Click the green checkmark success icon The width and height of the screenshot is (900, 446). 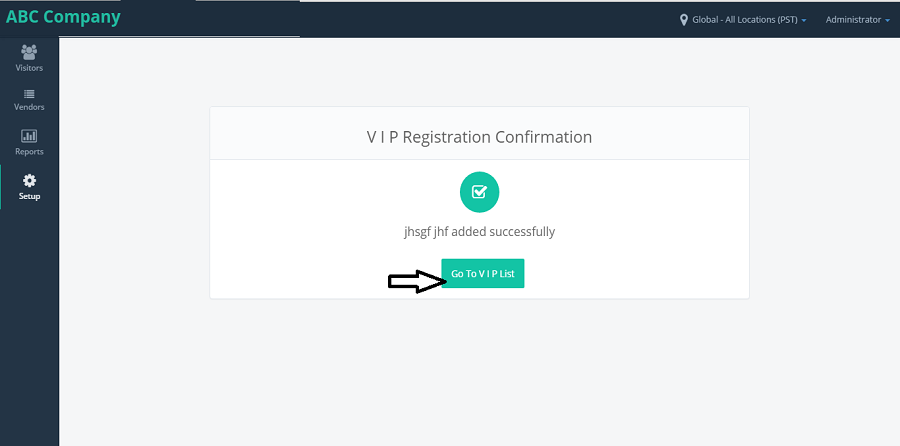click(479, 192)
